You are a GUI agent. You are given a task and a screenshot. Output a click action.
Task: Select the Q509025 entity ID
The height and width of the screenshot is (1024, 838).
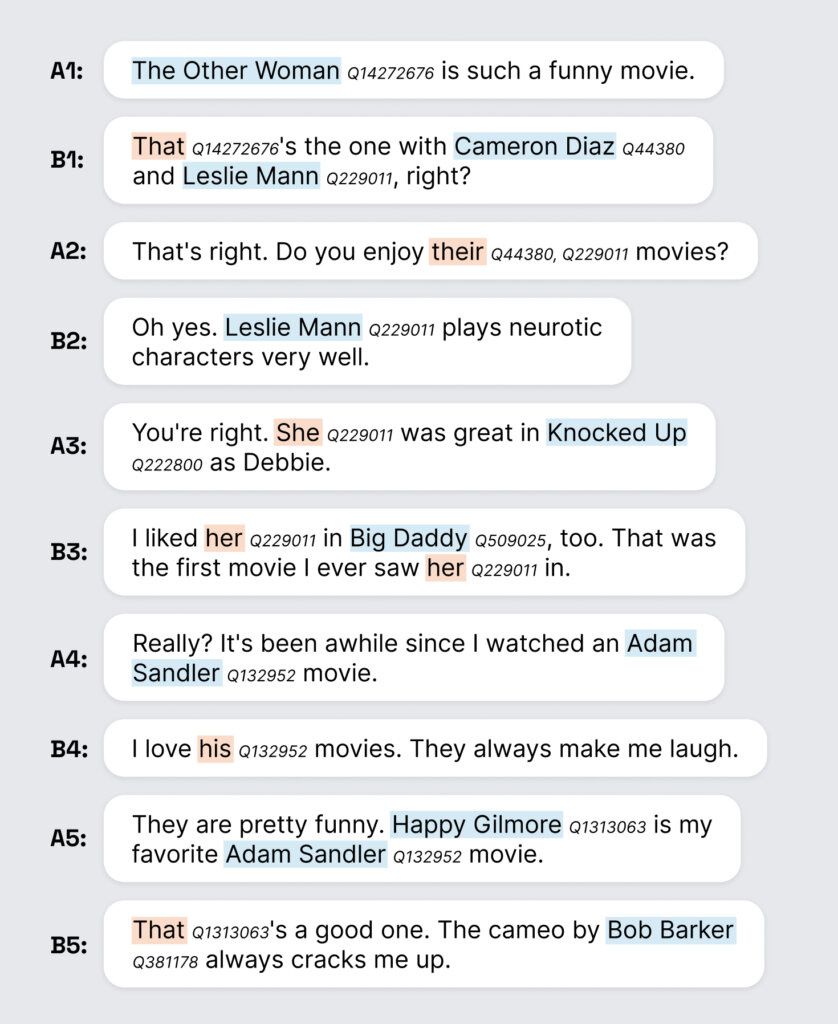pos(510,541)
